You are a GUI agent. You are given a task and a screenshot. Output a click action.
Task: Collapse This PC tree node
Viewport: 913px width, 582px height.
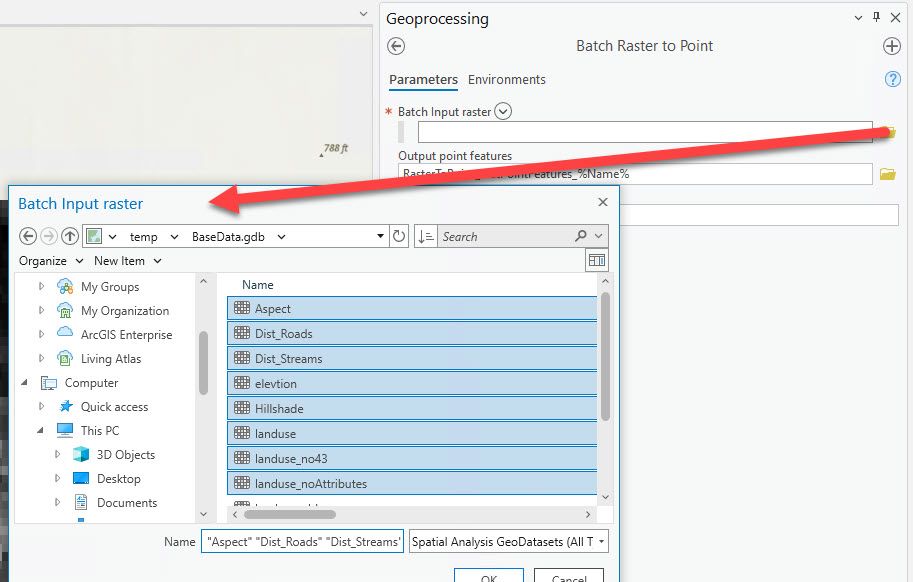[40, 431]
